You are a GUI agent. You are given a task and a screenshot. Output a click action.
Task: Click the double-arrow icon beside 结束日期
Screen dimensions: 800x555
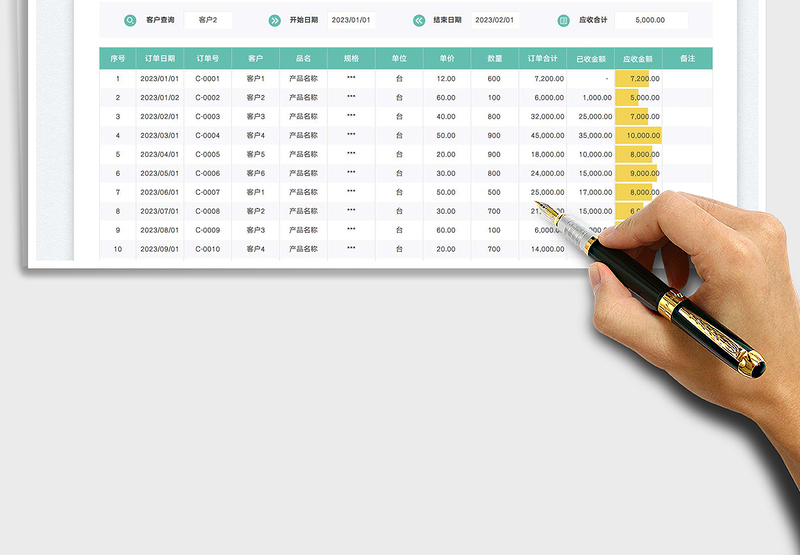point(419,20)
